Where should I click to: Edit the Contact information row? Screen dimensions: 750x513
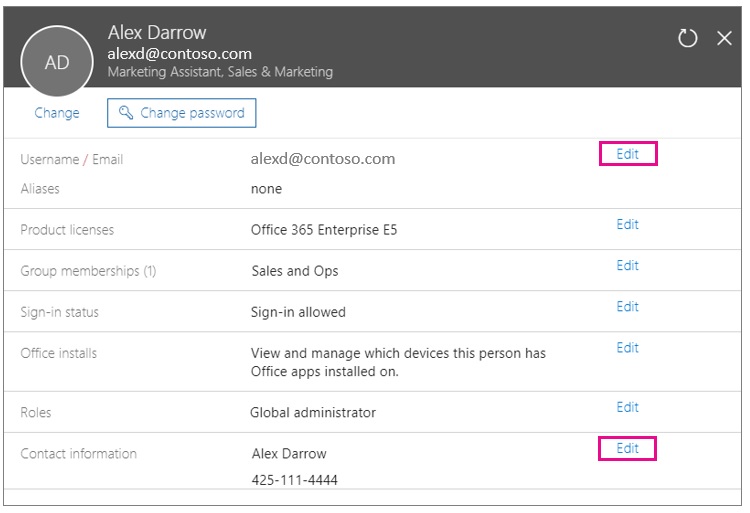628,448
